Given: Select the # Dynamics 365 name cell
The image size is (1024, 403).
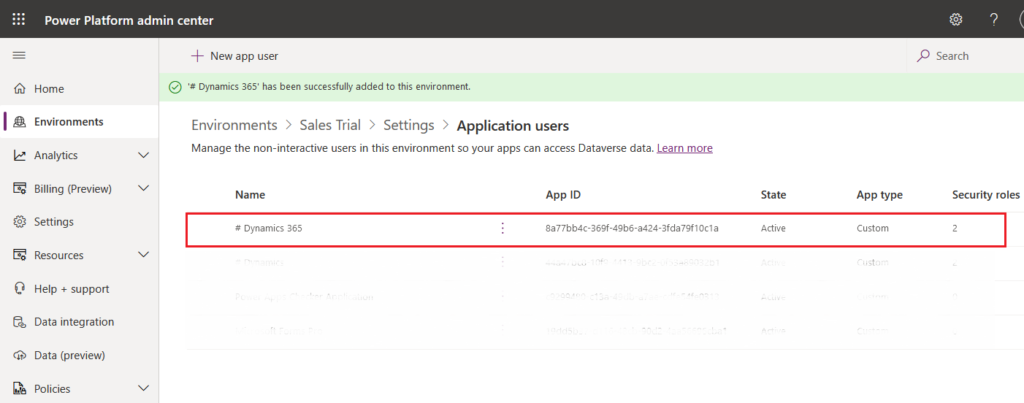Looking at the screenshot, I should pyautogui.click(x=268, y=229).
